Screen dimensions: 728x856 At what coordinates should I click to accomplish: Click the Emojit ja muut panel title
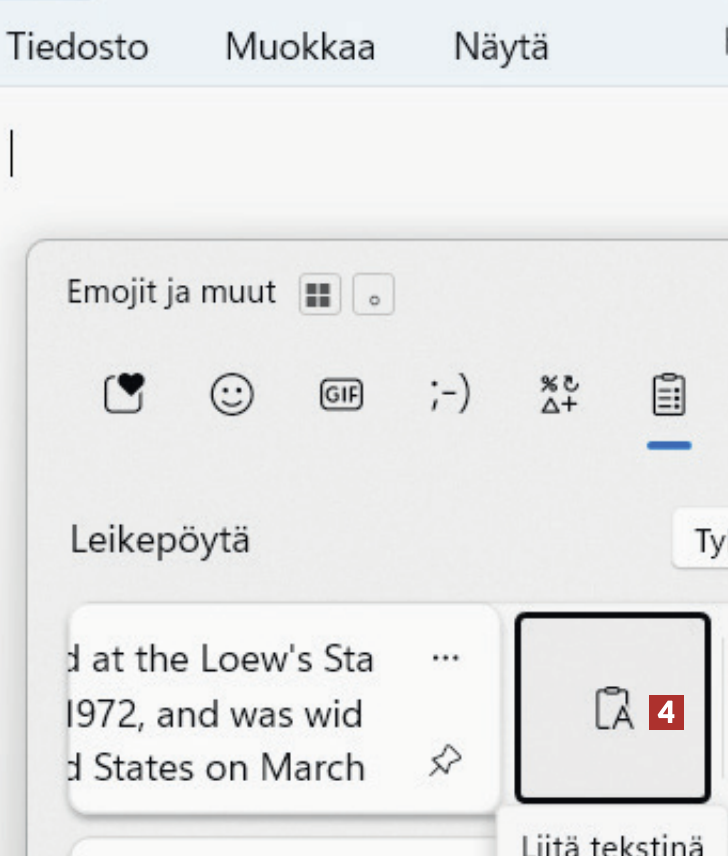pyautogui.click(x=171, y=293)
